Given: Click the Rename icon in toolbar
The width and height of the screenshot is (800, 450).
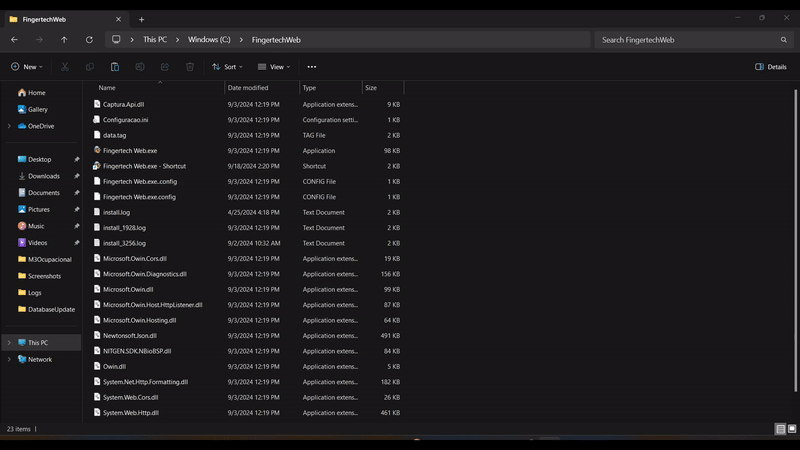Looking at the screenshot, I should coord(140,67).
